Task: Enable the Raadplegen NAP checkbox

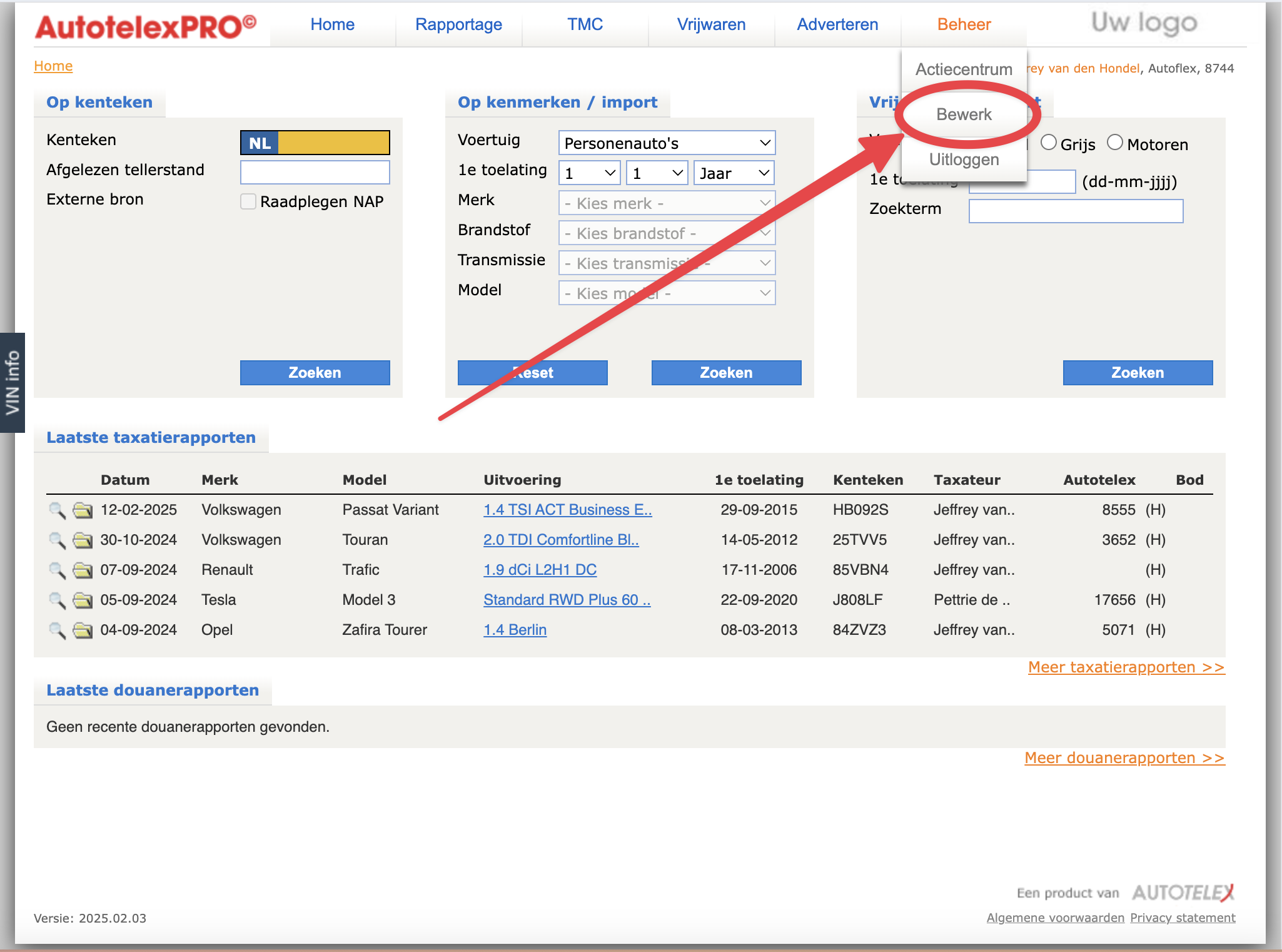Action: click(x=248, y=201)
